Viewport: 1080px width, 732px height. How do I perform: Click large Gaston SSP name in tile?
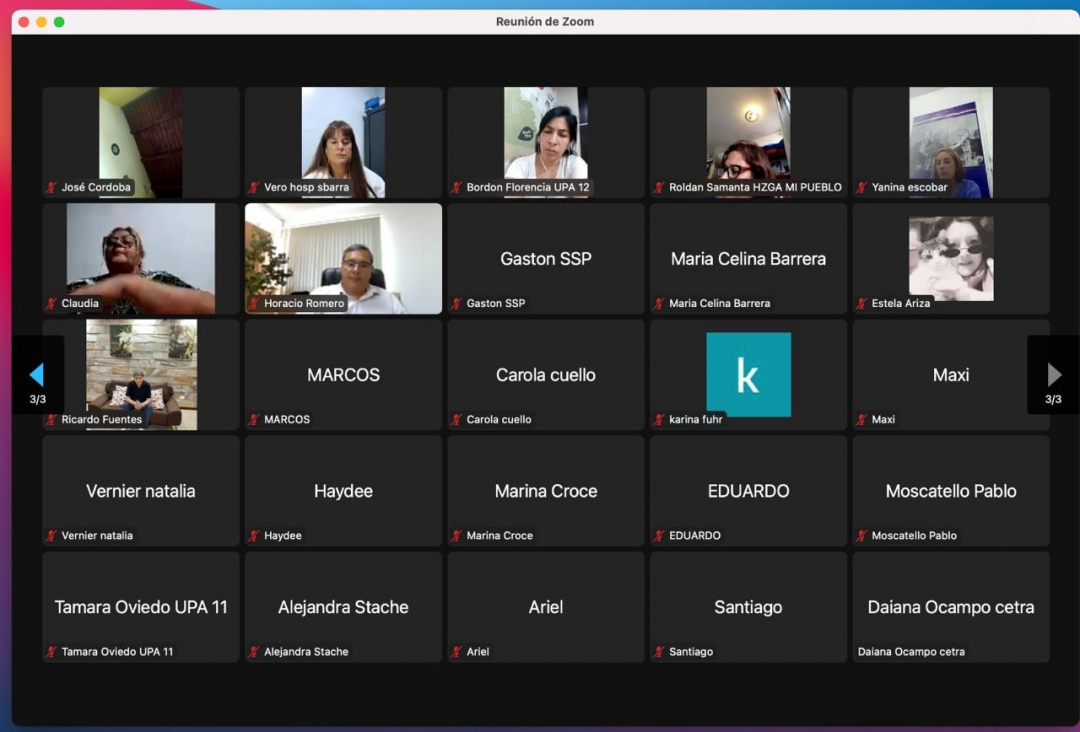[546, 259]
